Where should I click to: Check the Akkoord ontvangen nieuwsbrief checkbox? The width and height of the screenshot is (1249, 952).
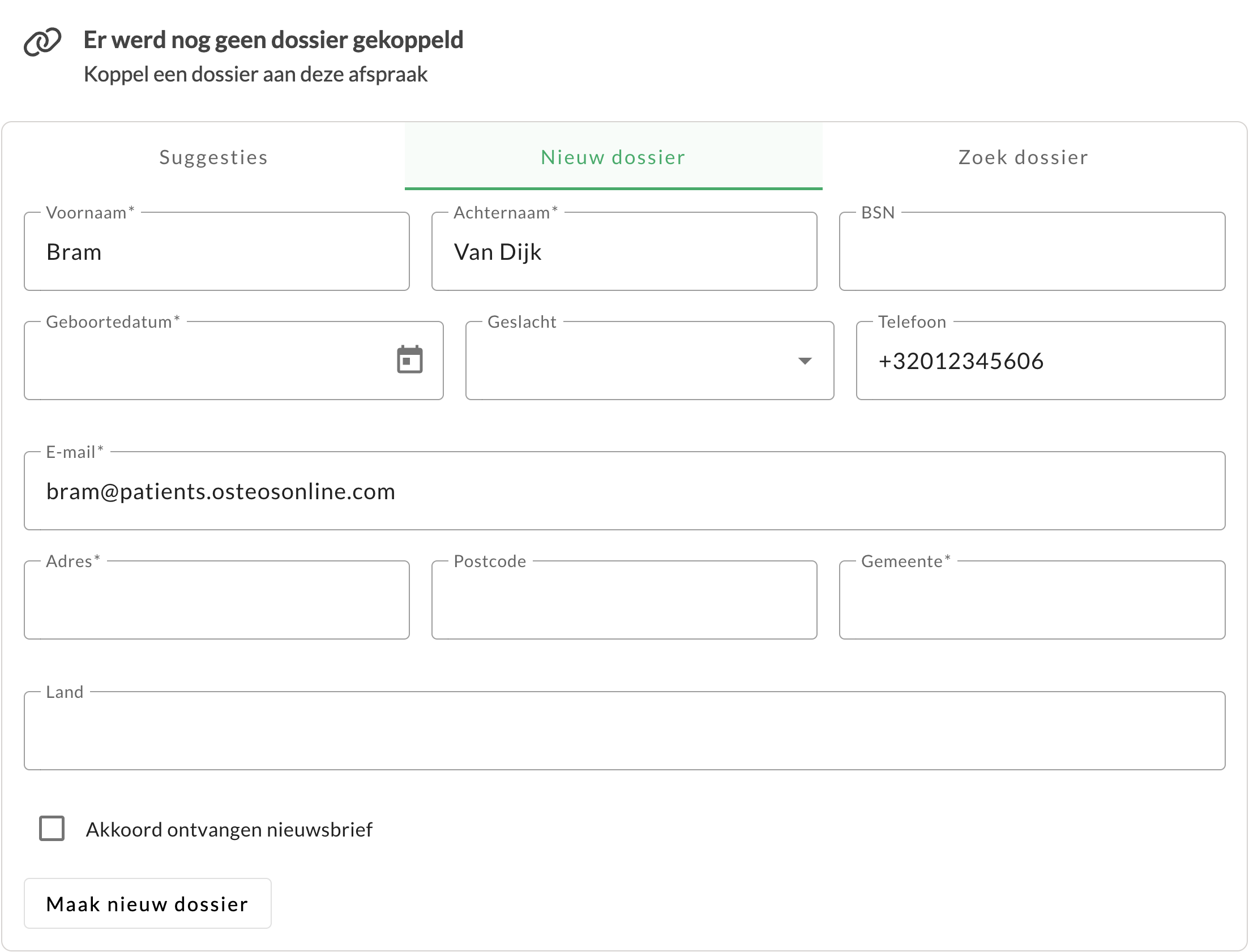click(x=52, y=829)
